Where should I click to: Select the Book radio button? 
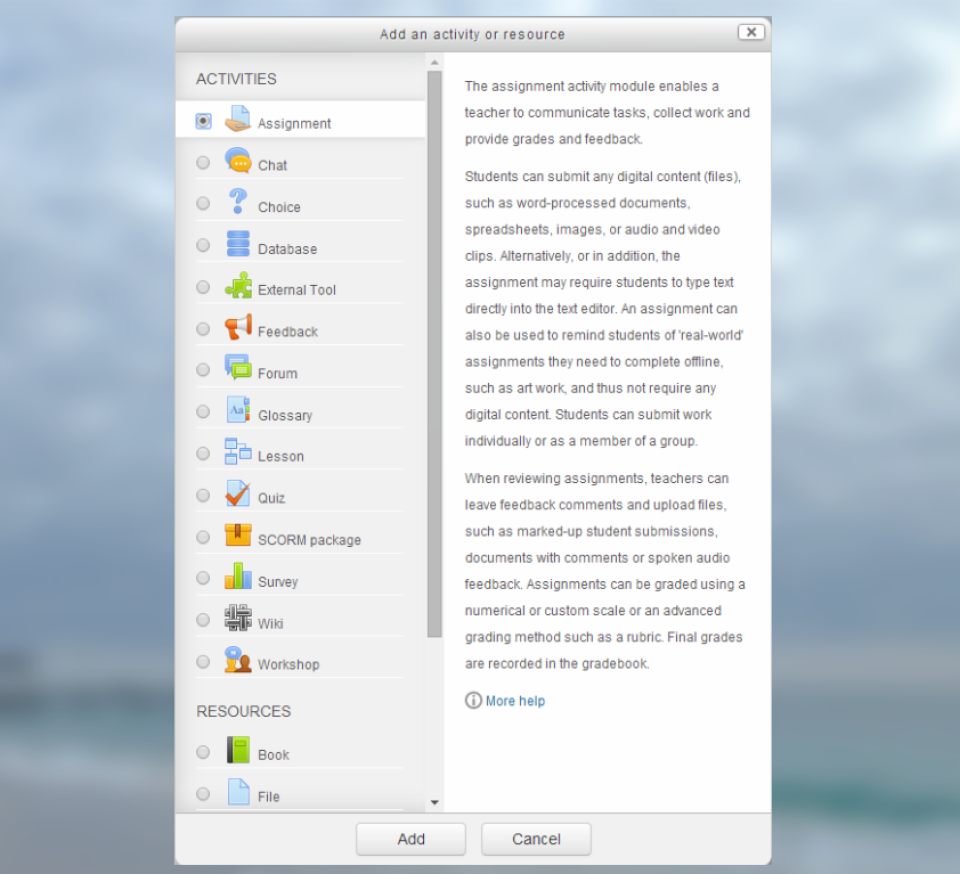(203, 752)
